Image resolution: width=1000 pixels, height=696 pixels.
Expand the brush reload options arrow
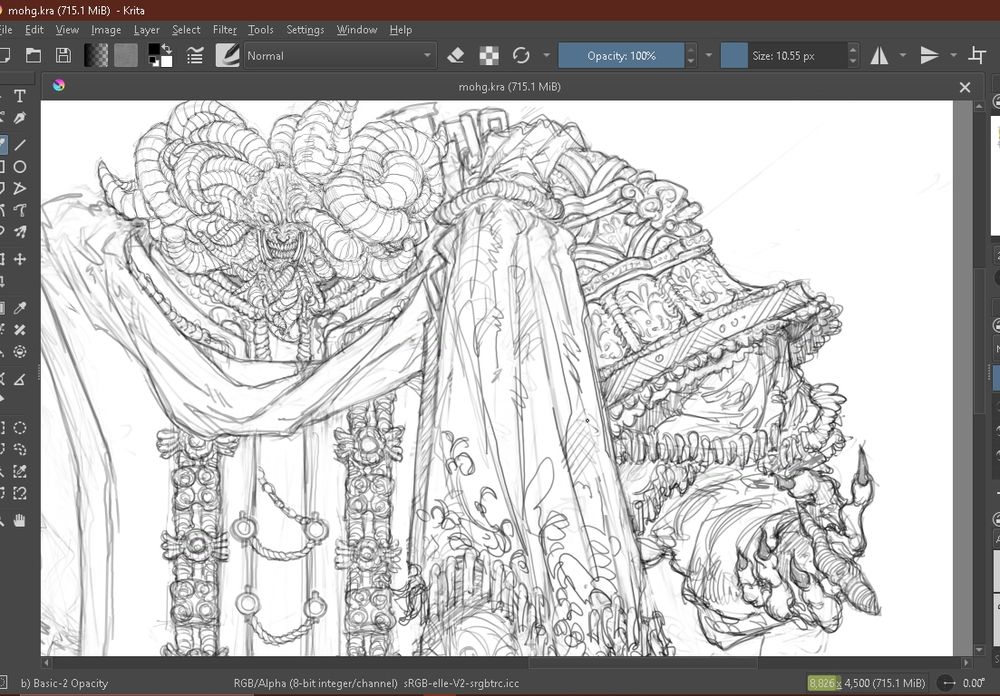coord(547,56)
